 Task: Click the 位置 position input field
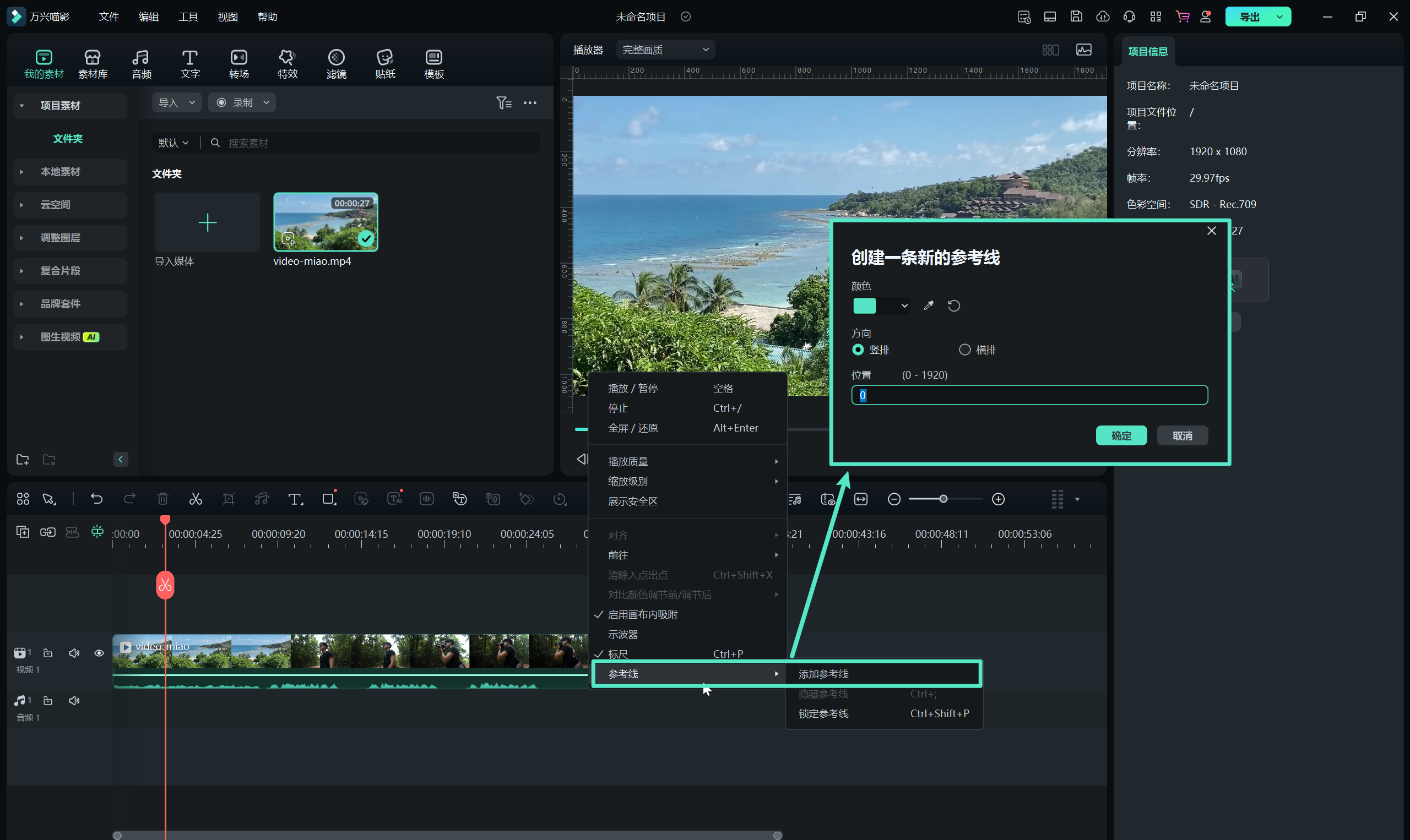coord(1029,395)
